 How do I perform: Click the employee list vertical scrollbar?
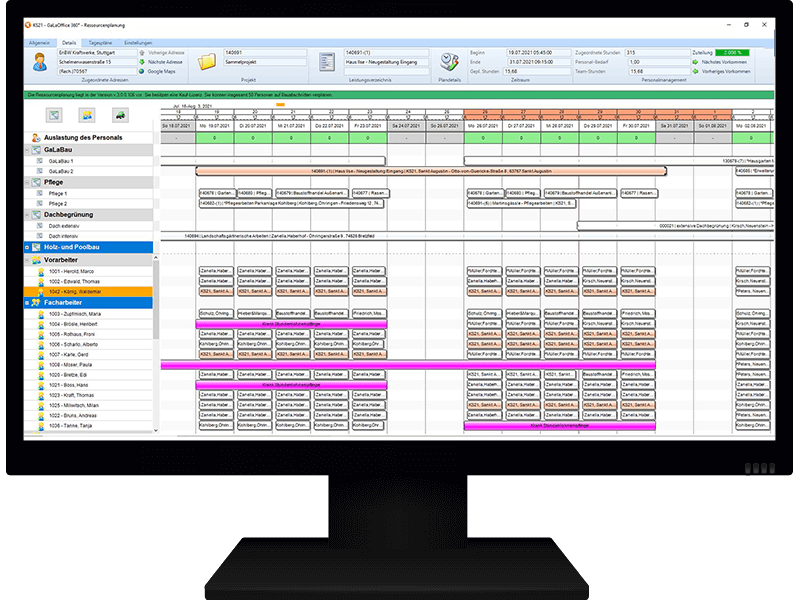click(156, 298)
